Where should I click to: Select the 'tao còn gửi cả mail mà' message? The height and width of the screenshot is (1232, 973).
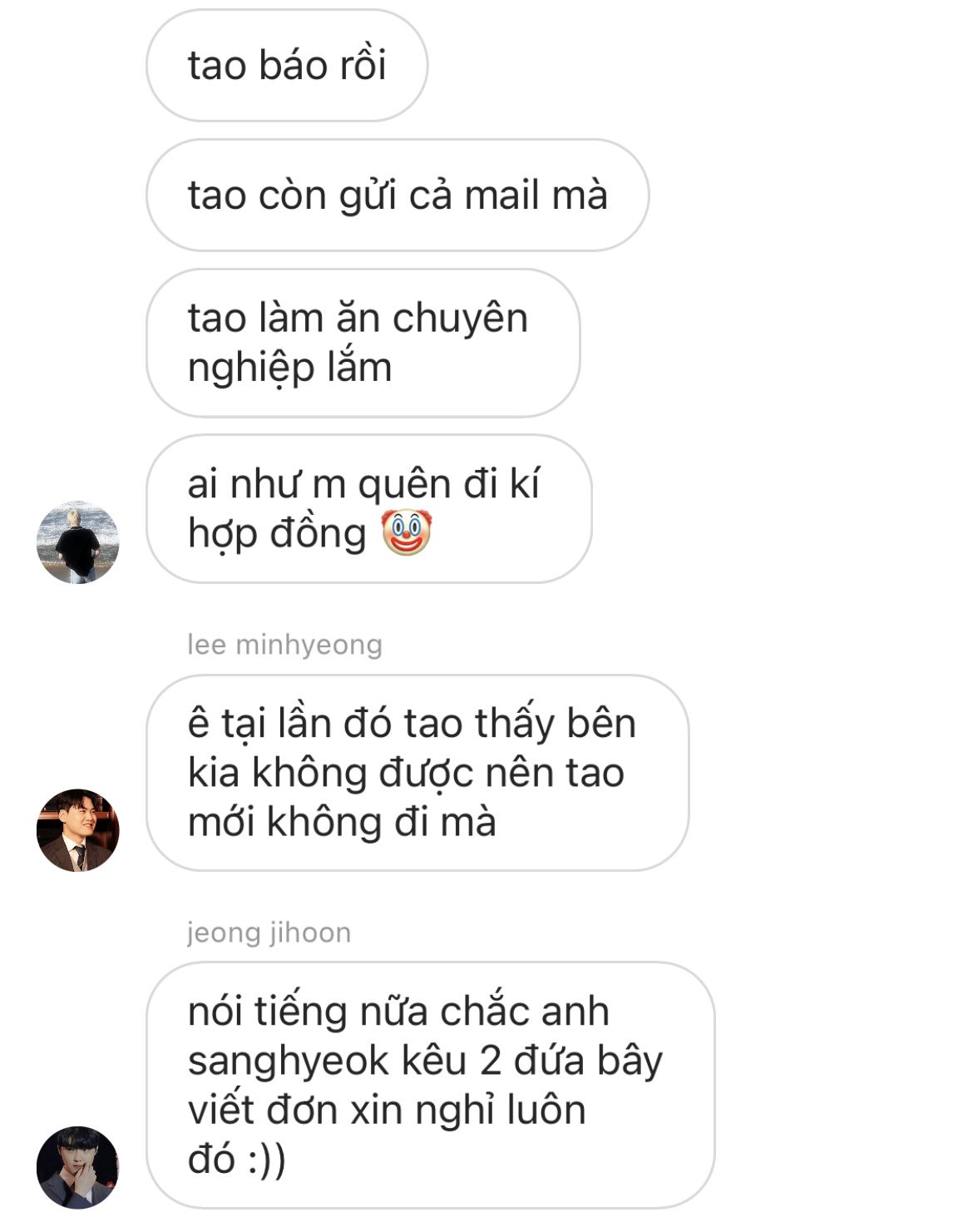click(x=398, y=195)
